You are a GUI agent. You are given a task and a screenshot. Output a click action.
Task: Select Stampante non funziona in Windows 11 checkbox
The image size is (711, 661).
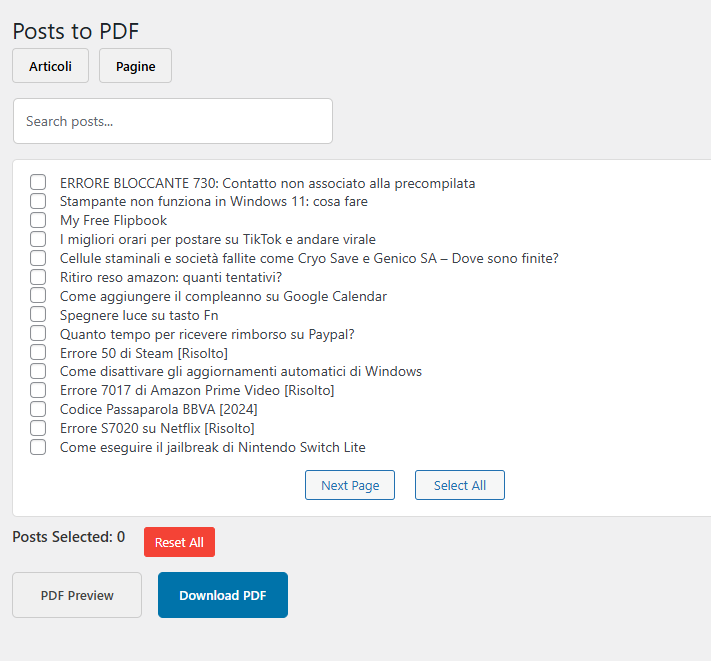(38, 202)
